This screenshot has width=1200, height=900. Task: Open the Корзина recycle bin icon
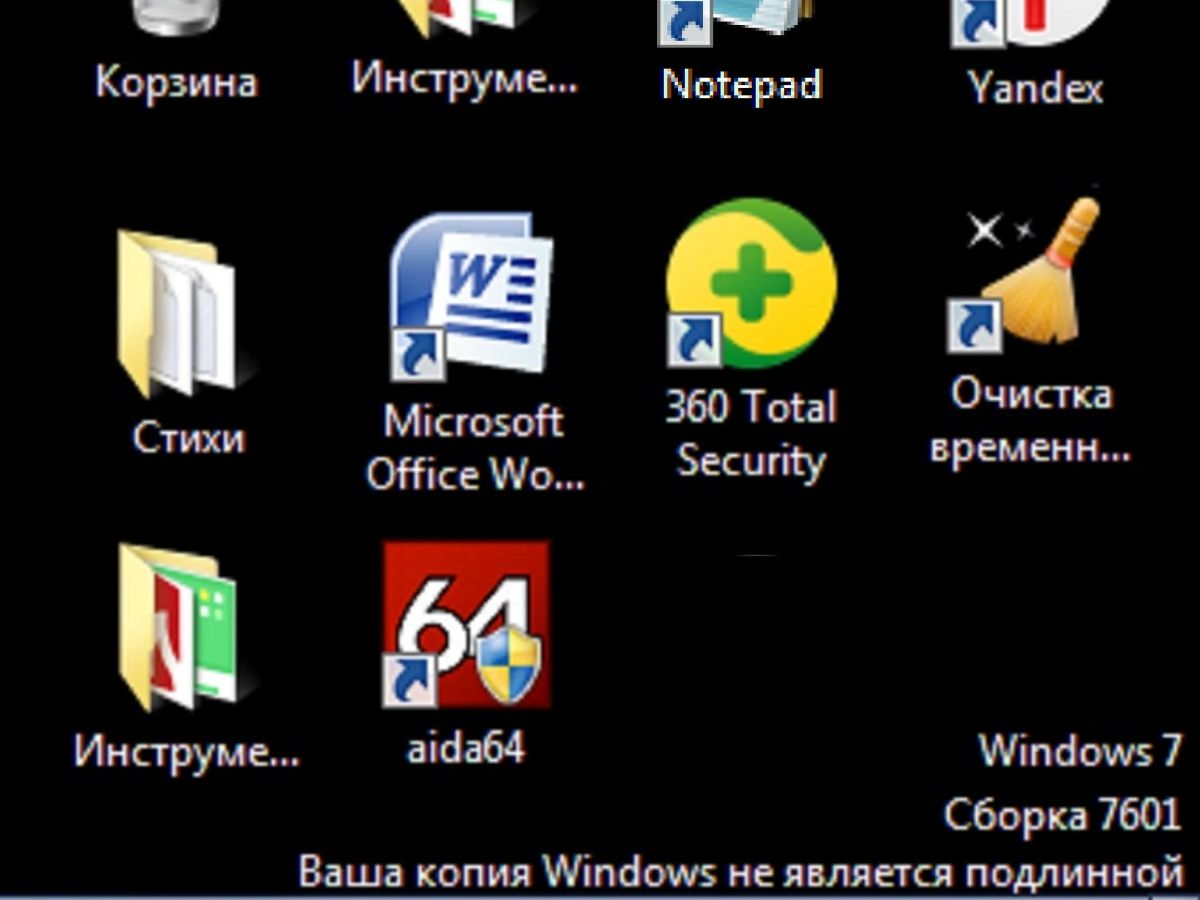178,17
